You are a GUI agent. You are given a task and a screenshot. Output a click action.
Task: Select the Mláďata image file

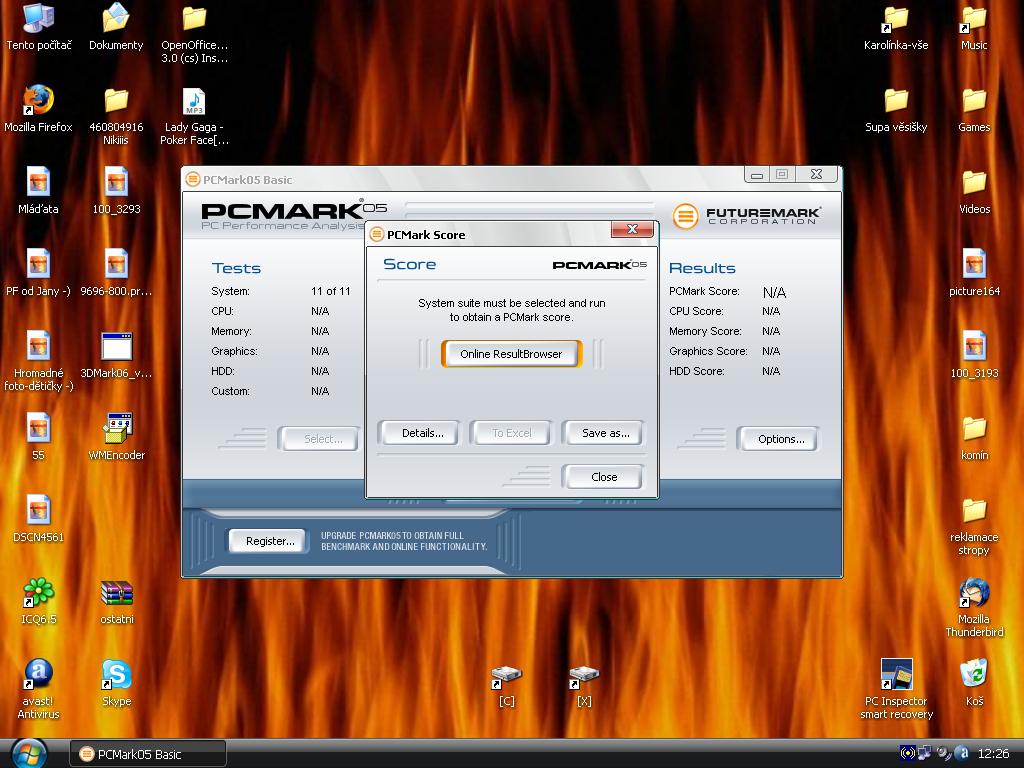[39, 190]
